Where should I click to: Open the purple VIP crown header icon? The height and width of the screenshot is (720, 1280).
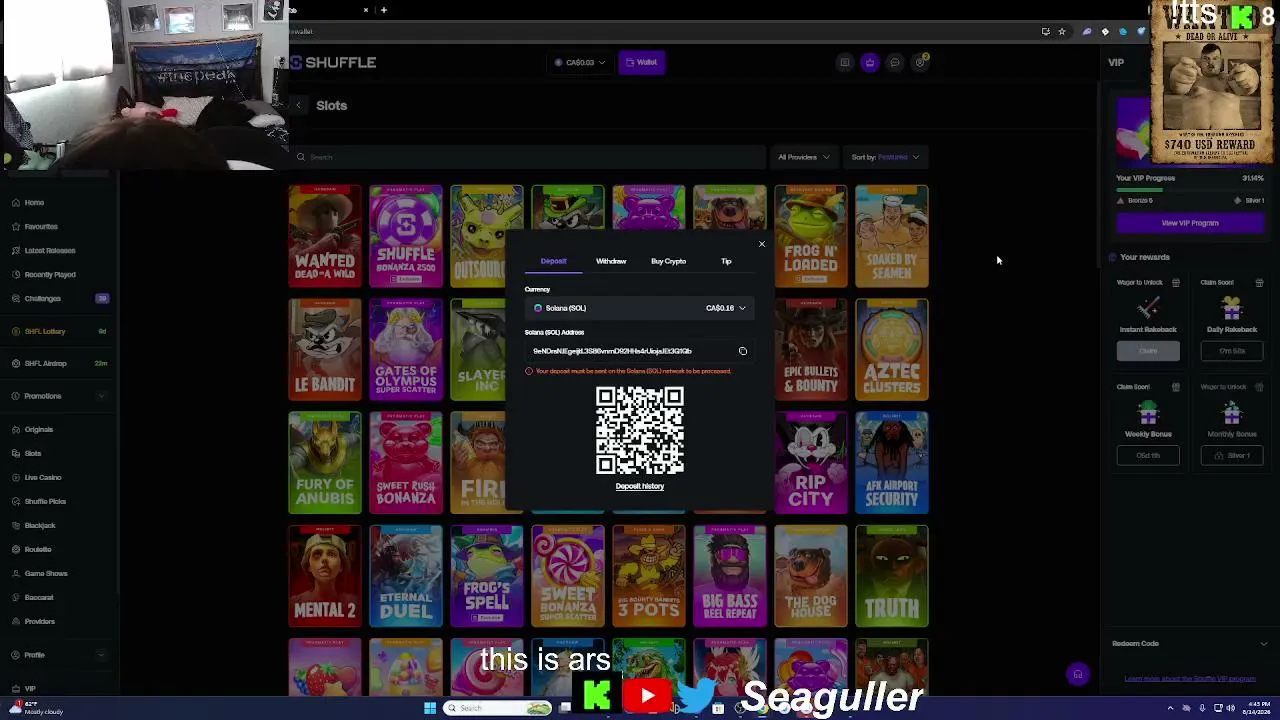pyautogui.click(x=870, y=63)
